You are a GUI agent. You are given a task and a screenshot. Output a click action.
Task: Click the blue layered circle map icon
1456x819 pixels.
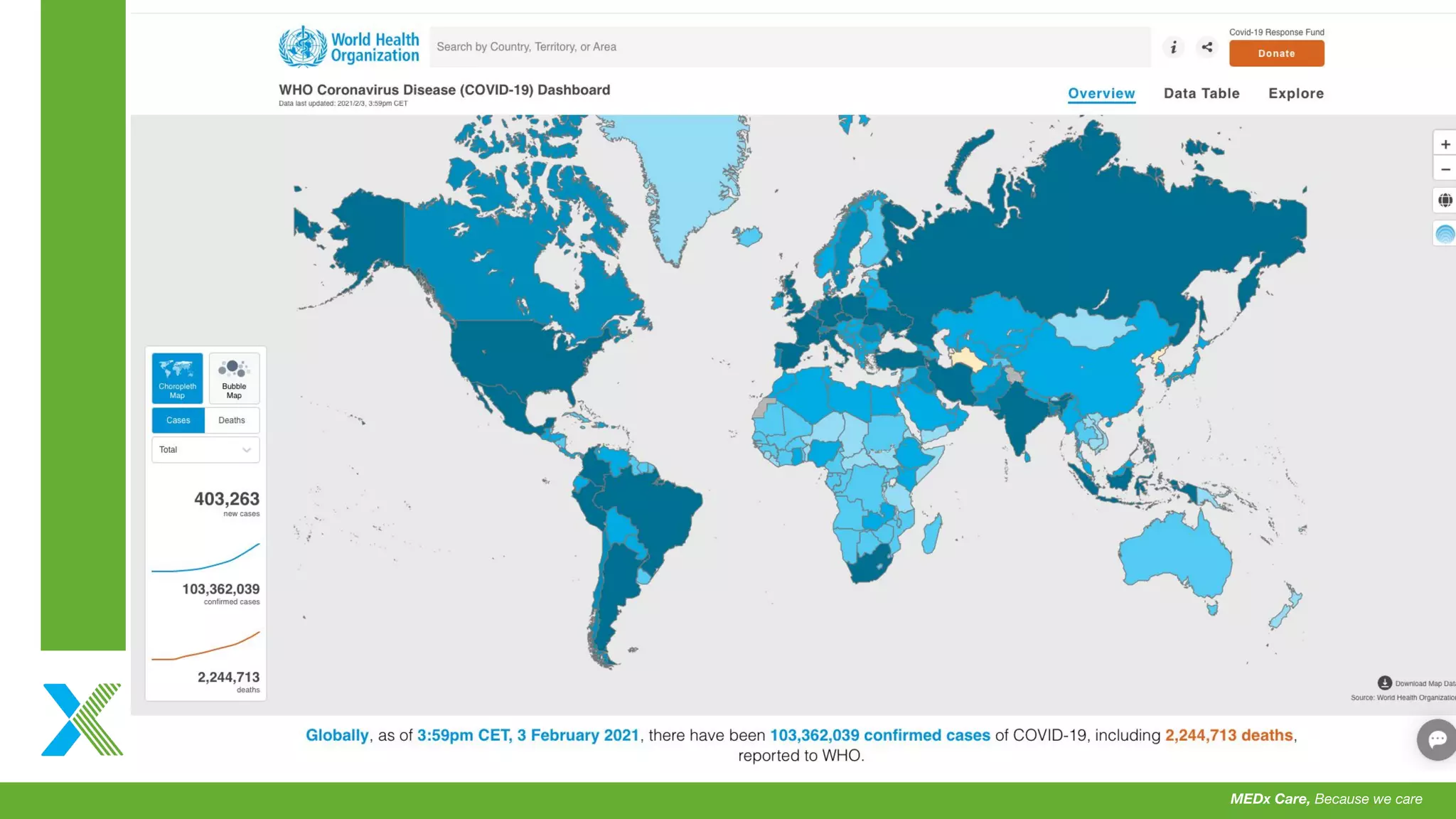coord(1445,233)
